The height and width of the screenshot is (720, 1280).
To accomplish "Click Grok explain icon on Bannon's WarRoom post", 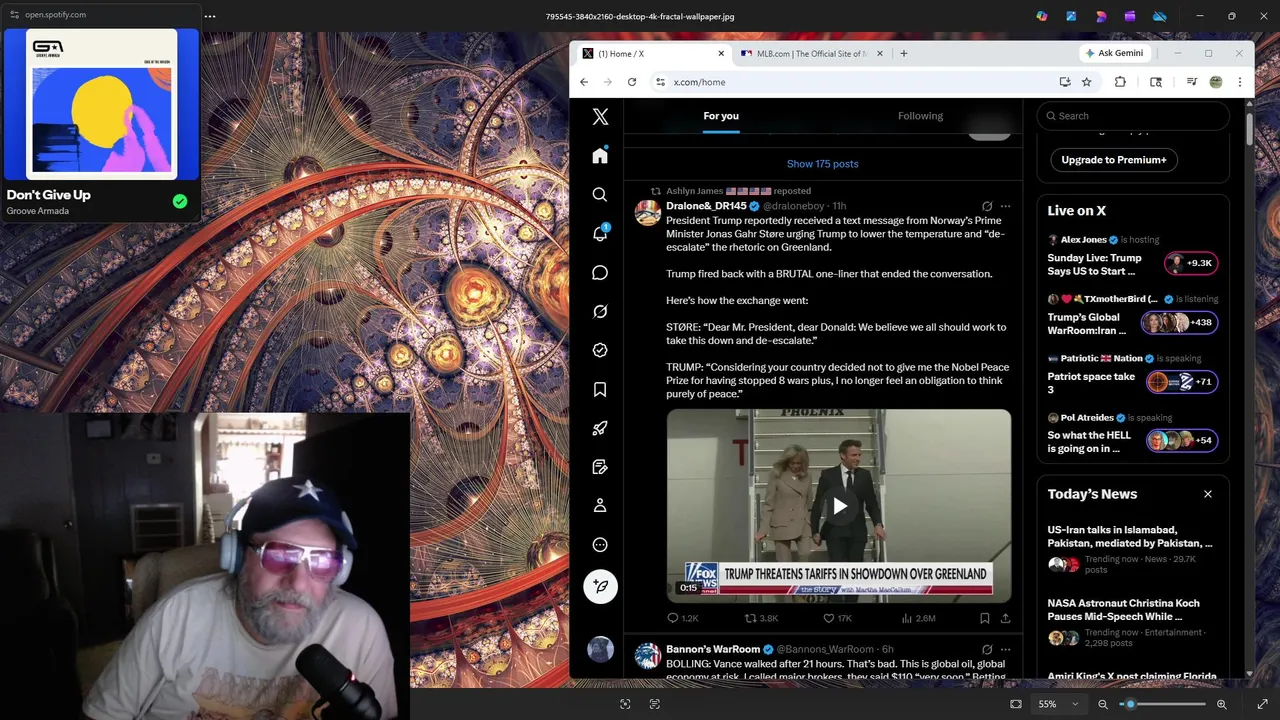I will tap(987, 649).
